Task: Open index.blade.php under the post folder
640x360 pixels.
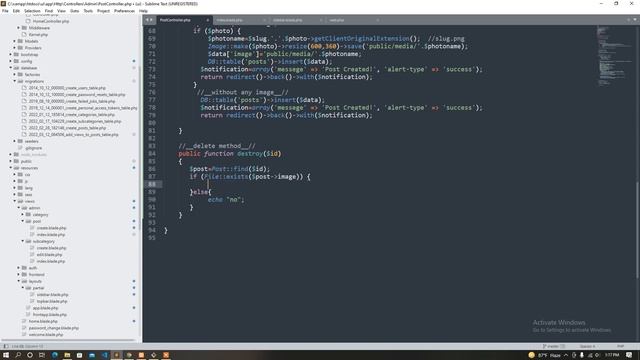Action: click(51, 235)
